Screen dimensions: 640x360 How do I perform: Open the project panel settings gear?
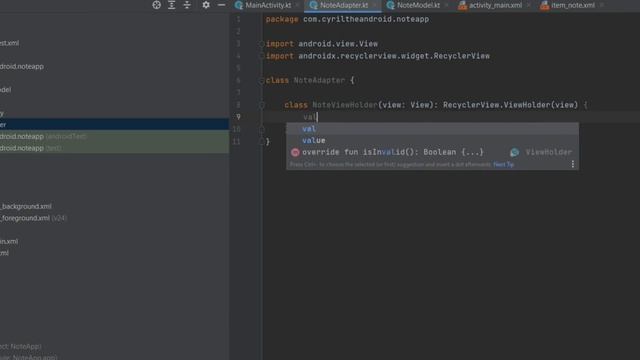206,5
